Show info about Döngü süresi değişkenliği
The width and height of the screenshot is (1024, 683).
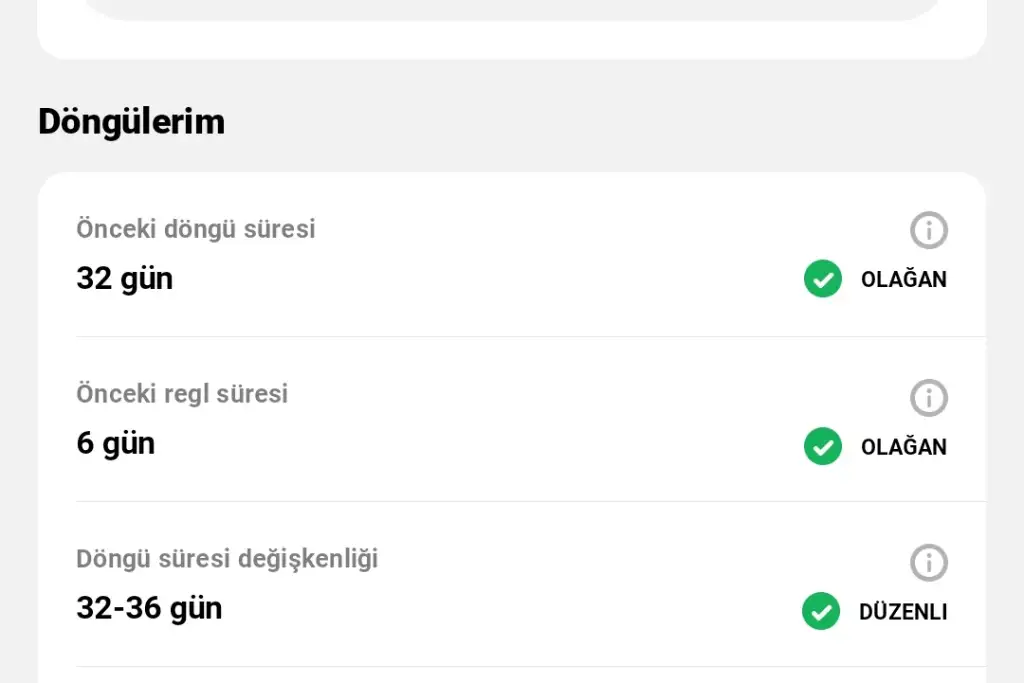coord(928,563)
